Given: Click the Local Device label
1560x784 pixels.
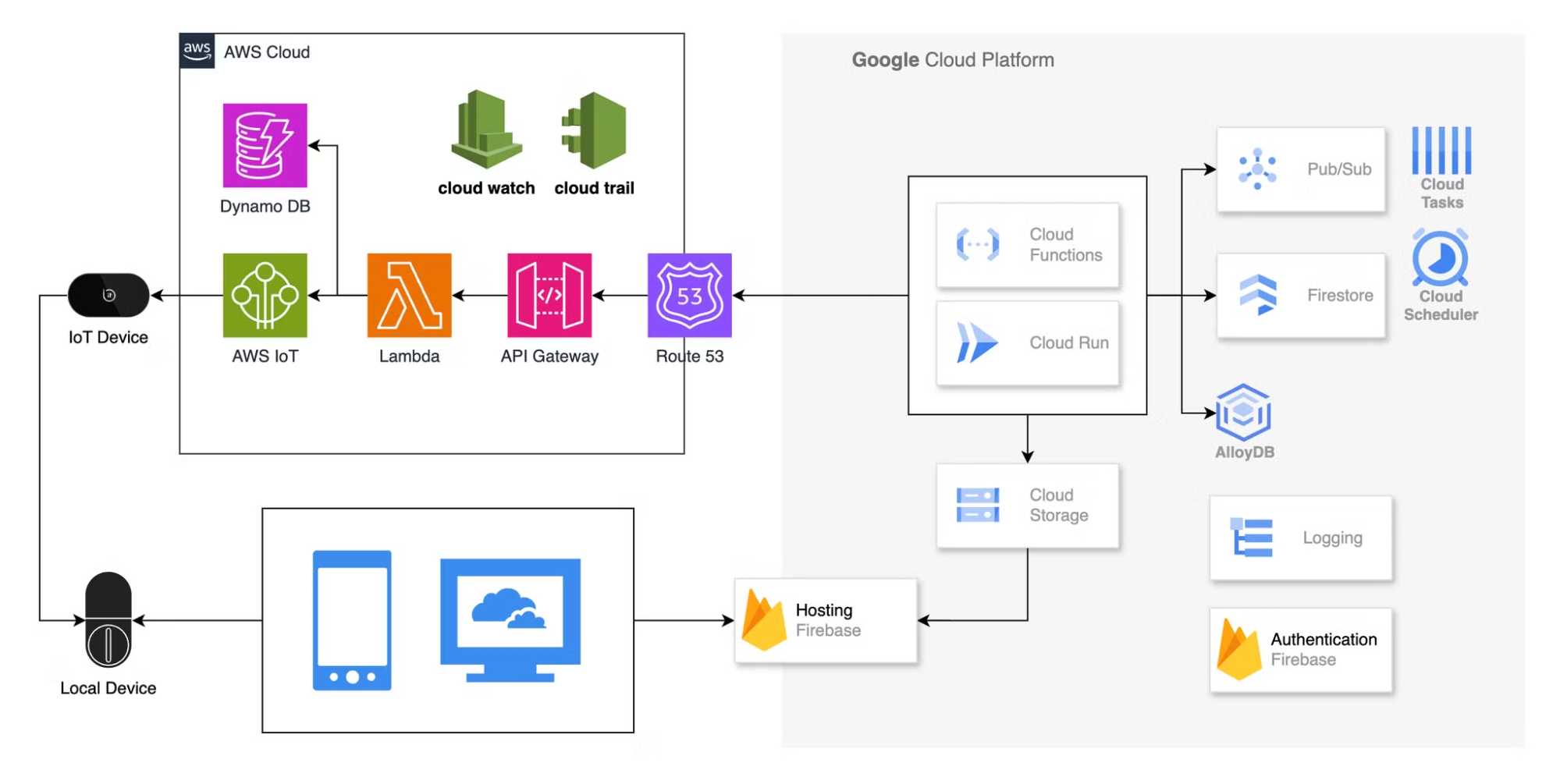Looking at the screenshot, I should (x=108, y=688).
